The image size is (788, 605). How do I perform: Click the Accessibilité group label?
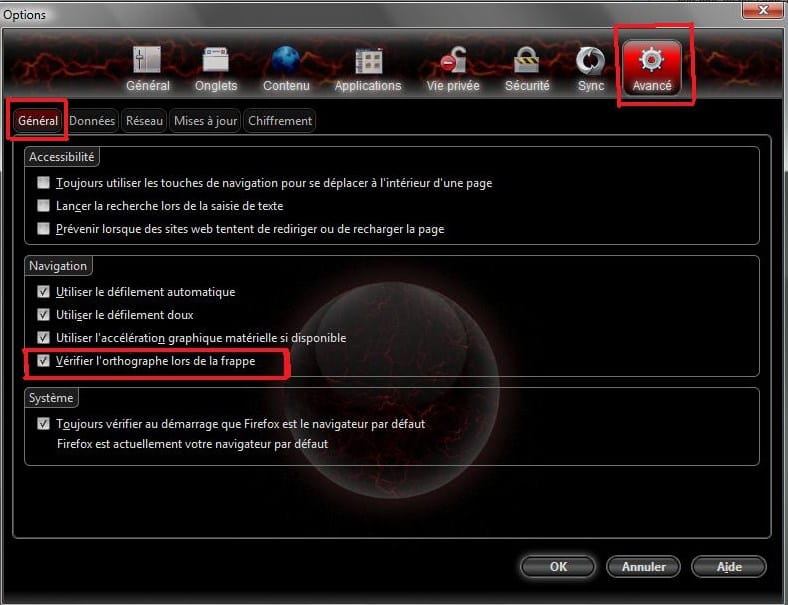pyautogui.click(x=61, y=157)
